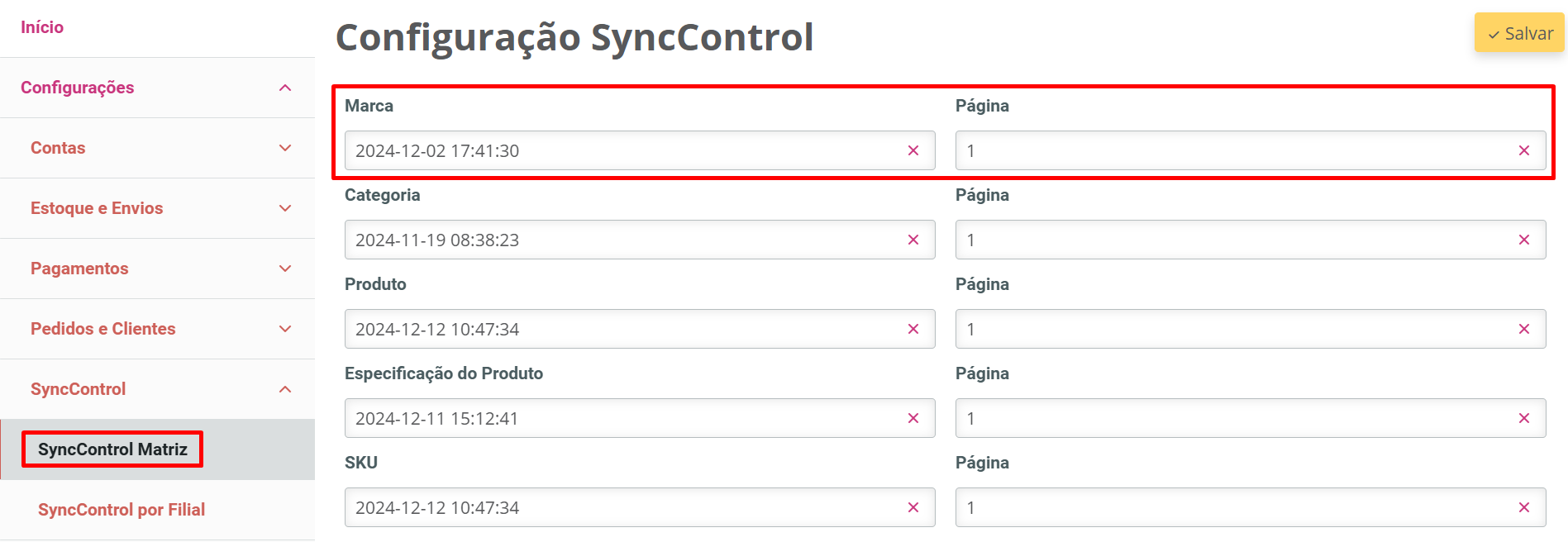
Task: Clear the Categoria date with X icon
Action: [x=913, y=240]
